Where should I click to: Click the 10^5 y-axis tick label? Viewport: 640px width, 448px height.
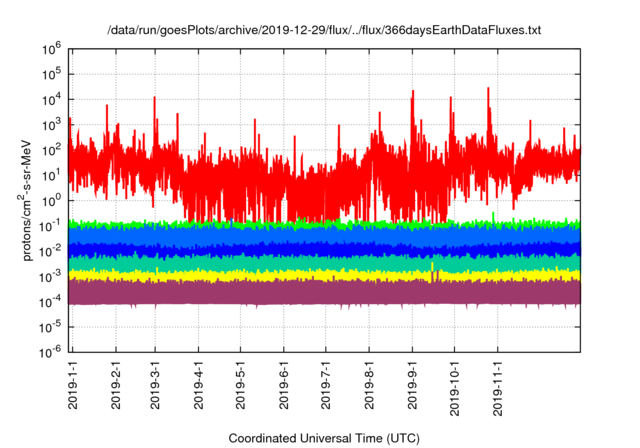(51, 74)
